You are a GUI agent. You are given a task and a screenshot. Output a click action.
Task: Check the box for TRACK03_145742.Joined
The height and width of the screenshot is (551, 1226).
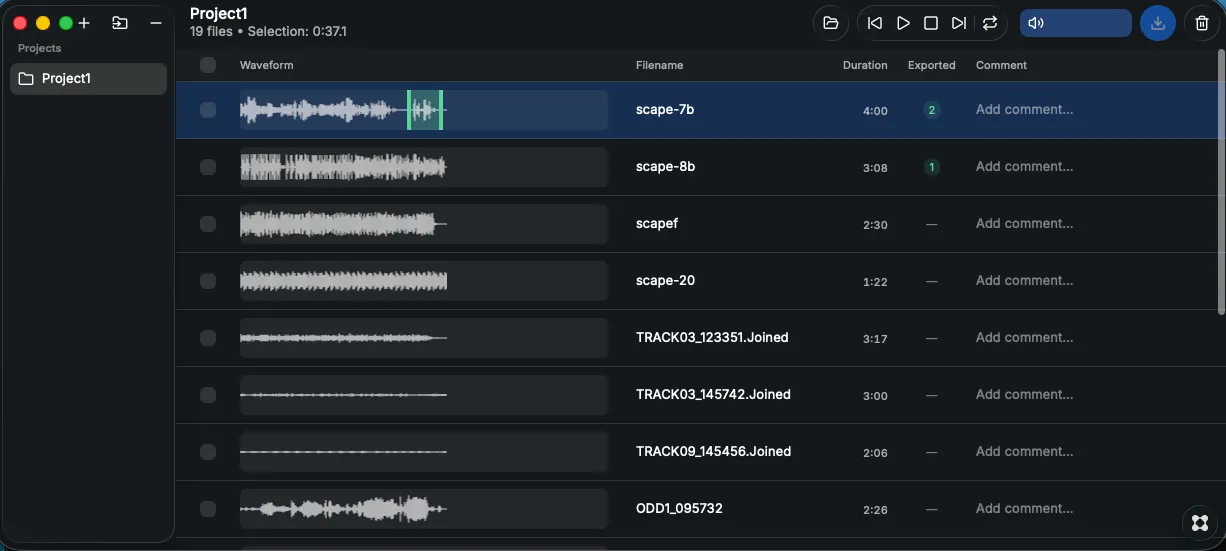208,395
